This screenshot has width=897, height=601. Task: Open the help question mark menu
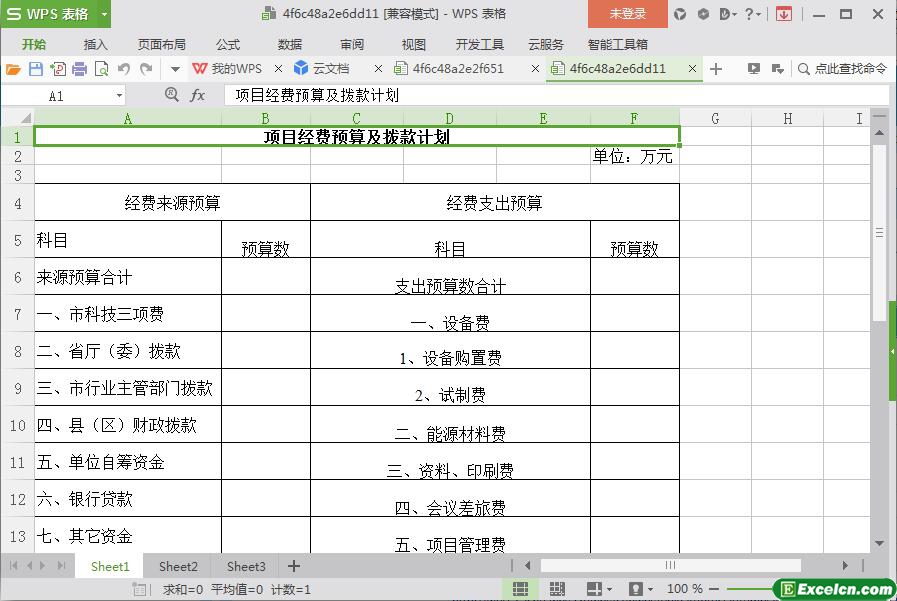click(x=752, y=14)
